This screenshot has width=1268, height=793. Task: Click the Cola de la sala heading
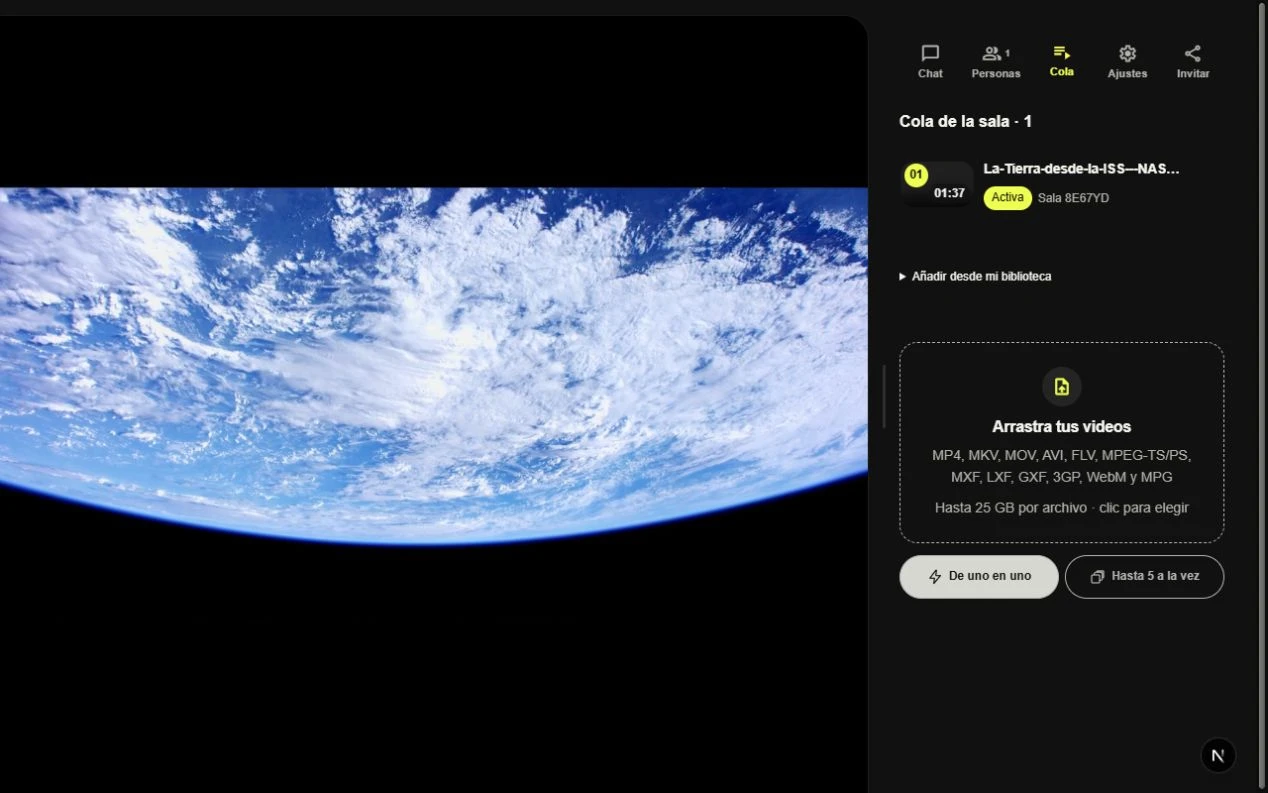pyautogui.click(x=965, y=122)
